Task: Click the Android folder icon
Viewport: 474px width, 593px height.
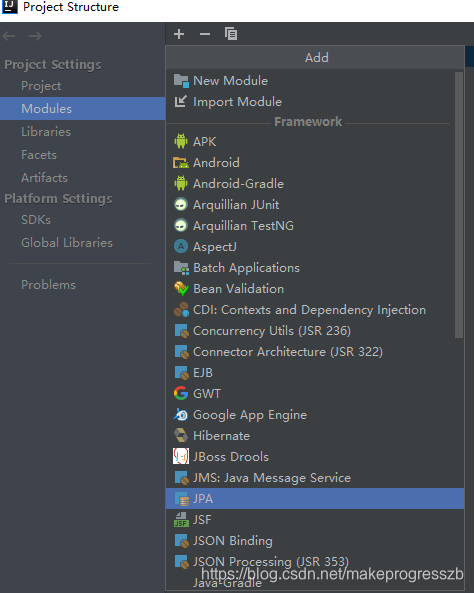Action: (x=181, y=163)
